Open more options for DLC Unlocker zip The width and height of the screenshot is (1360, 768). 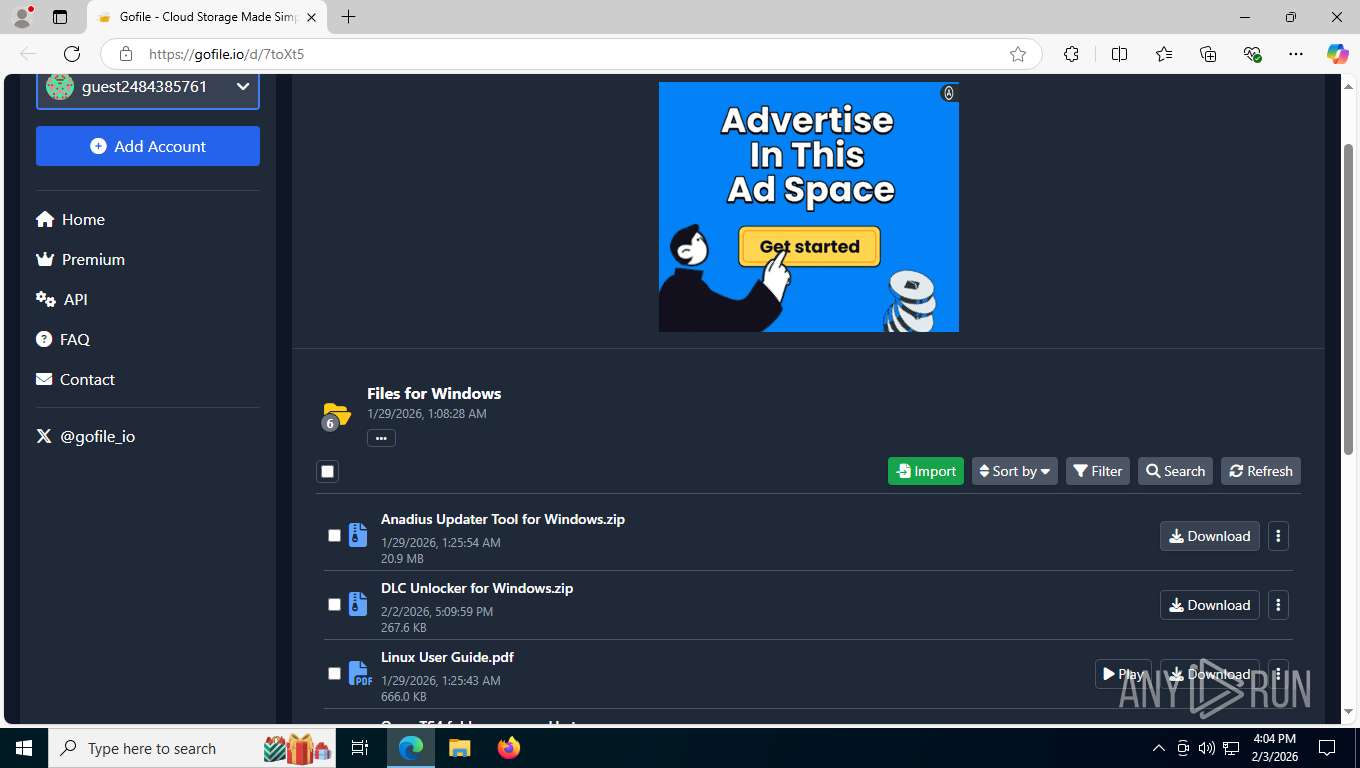1278,605
